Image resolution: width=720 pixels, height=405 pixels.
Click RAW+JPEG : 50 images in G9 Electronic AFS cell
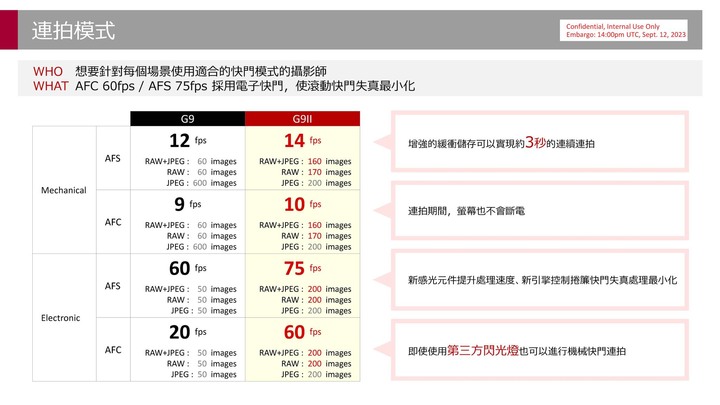pyautogui.click(x=191, y=289)
